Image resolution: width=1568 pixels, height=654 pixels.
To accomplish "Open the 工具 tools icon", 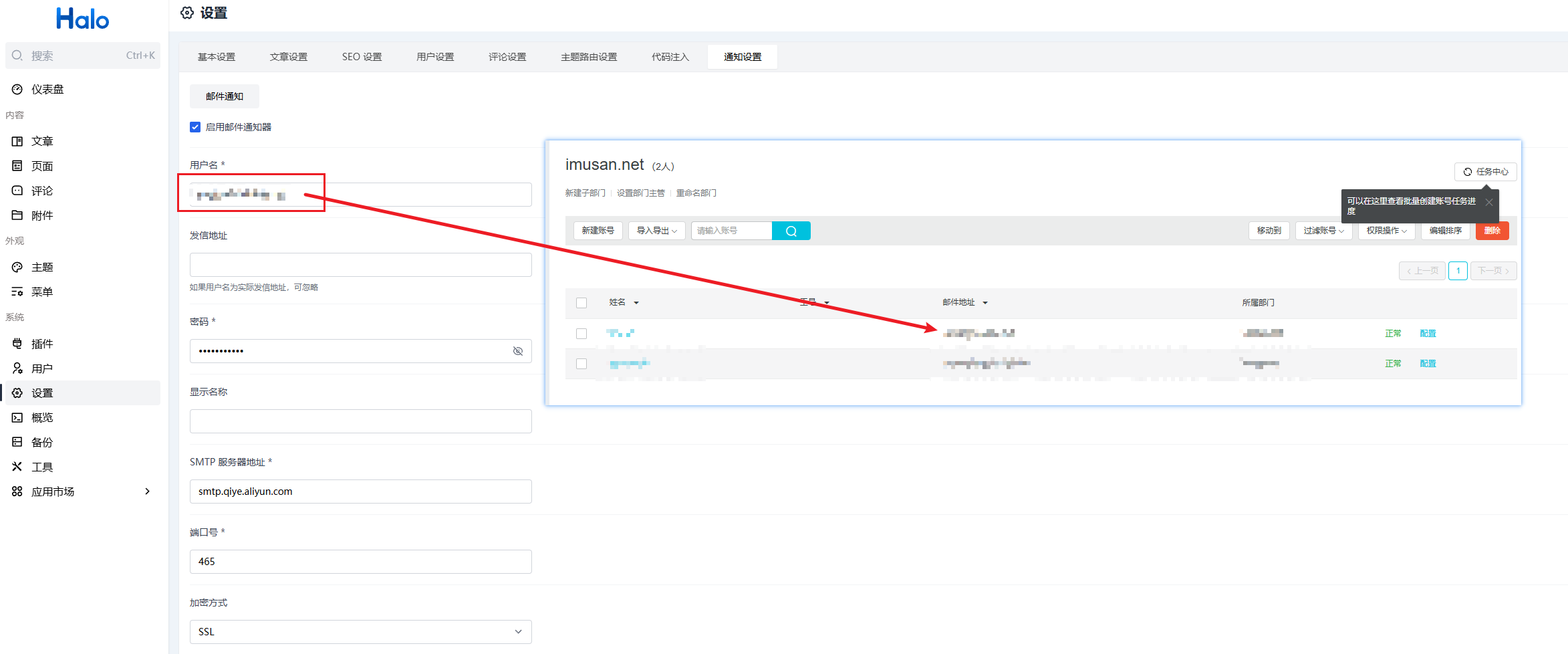I will (17, 467).
